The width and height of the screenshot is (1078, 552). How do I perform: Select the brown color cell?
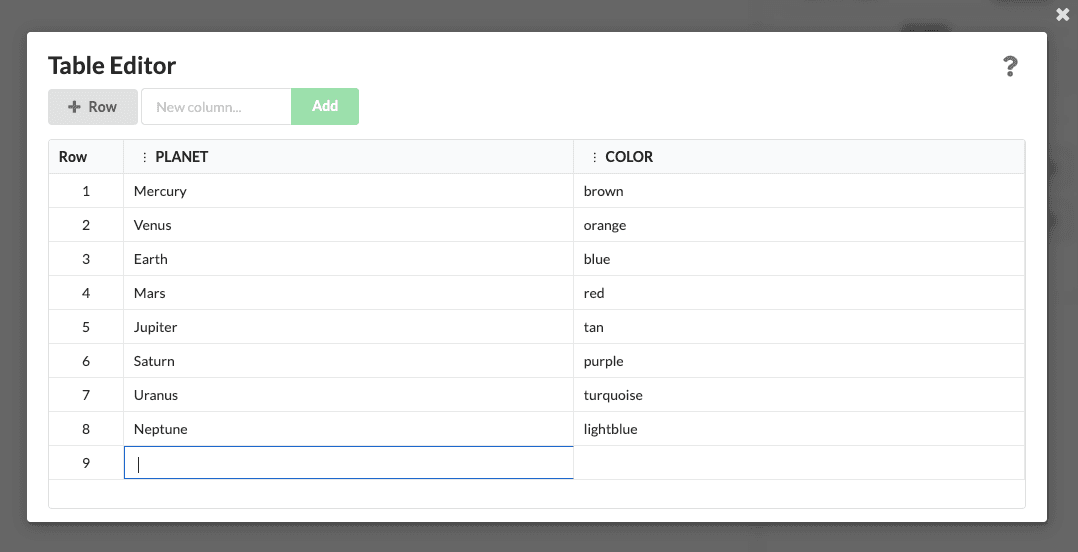[x=798, y=191]
